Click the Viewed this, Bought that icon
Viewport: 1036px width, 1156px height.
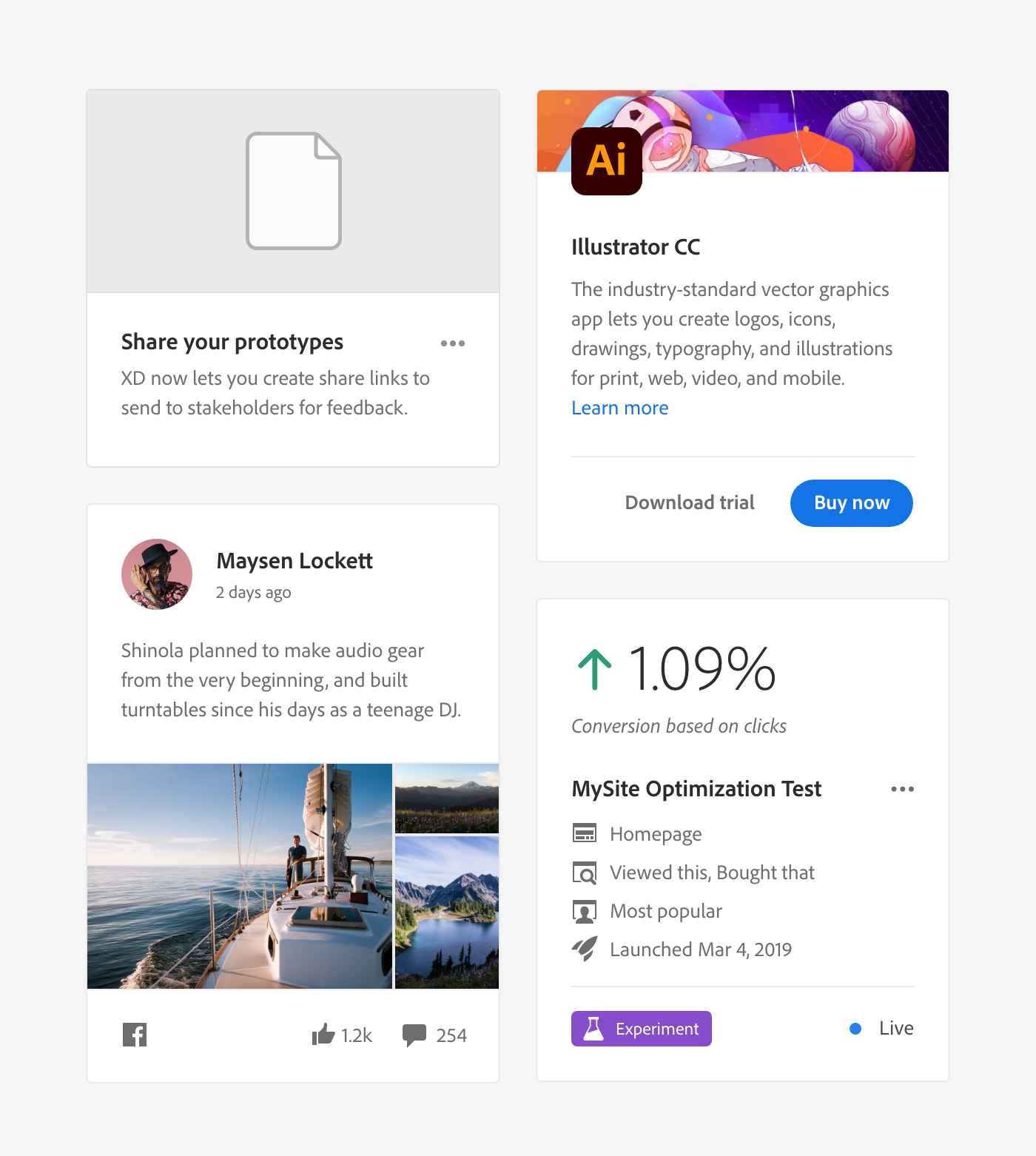click(585, 873)
